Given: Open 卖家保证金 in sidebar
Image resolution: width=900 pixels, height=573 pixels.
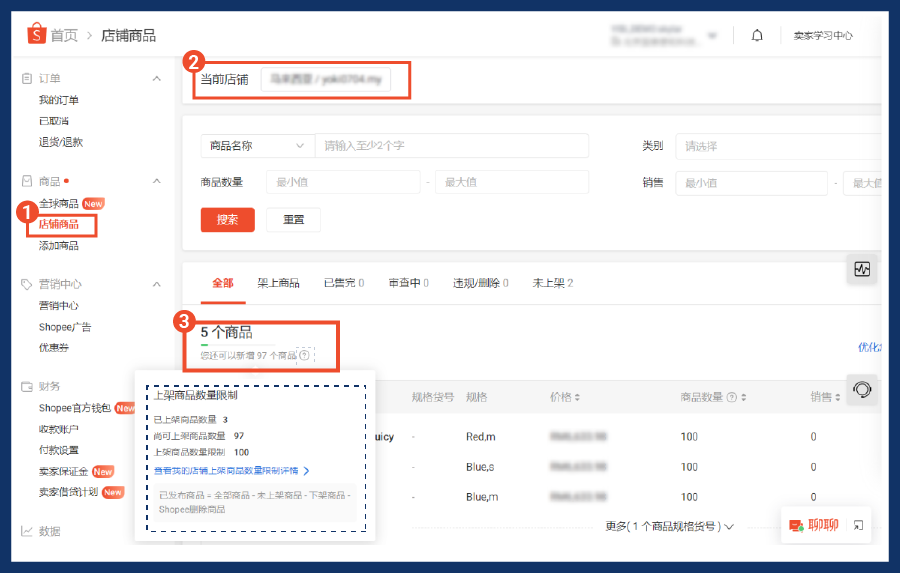Looking at the screenshot, I should 63,471.
